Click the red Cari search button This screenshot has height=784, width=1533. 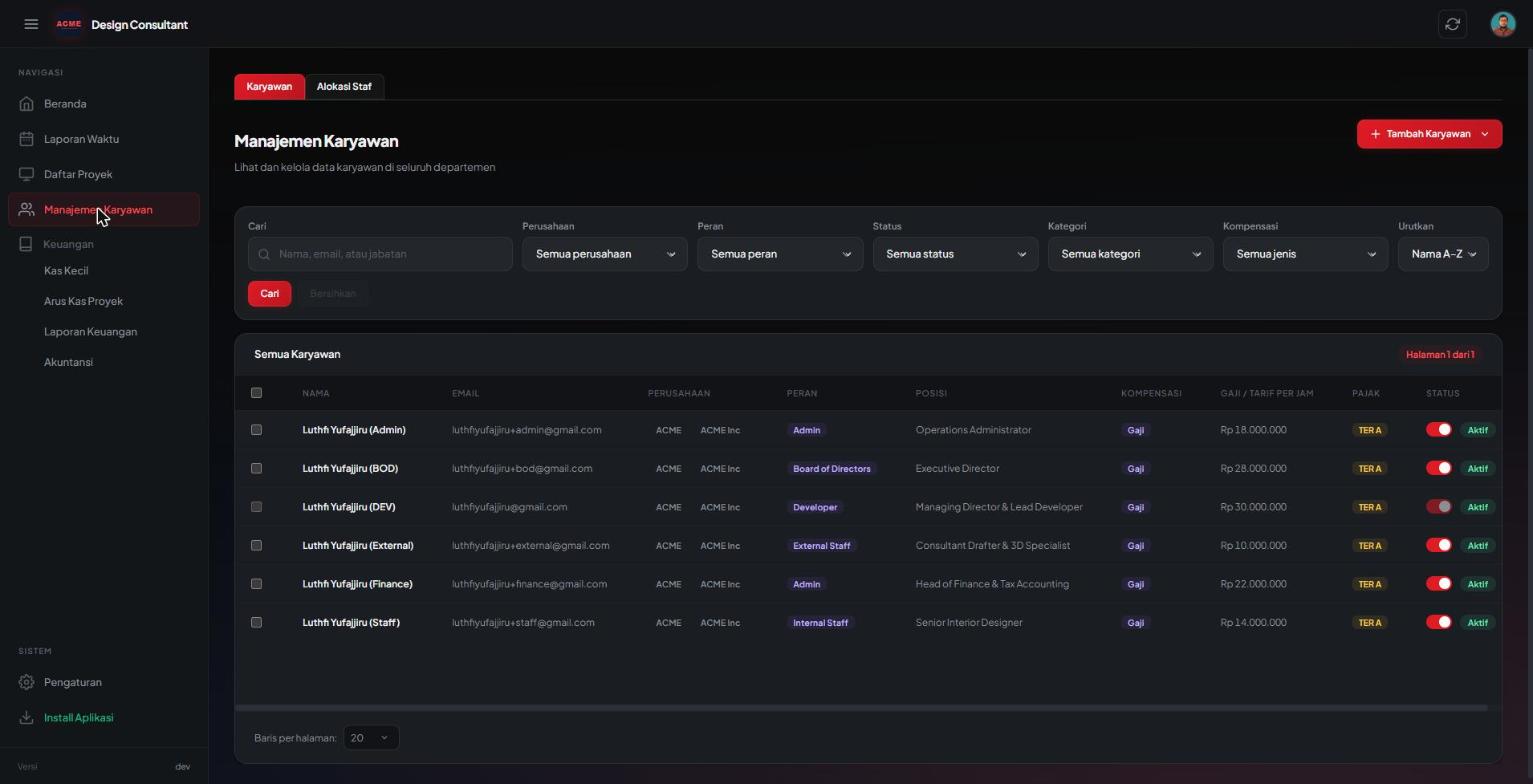[x=270, y=294]
